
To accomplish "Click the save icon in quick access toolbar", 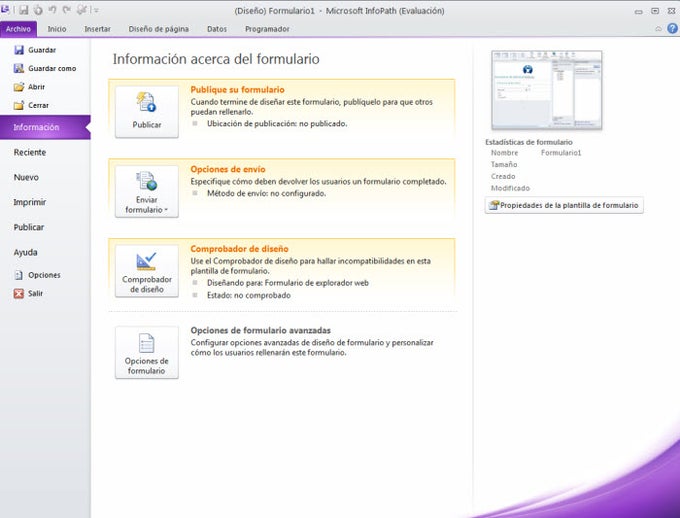I will (24, 10).
